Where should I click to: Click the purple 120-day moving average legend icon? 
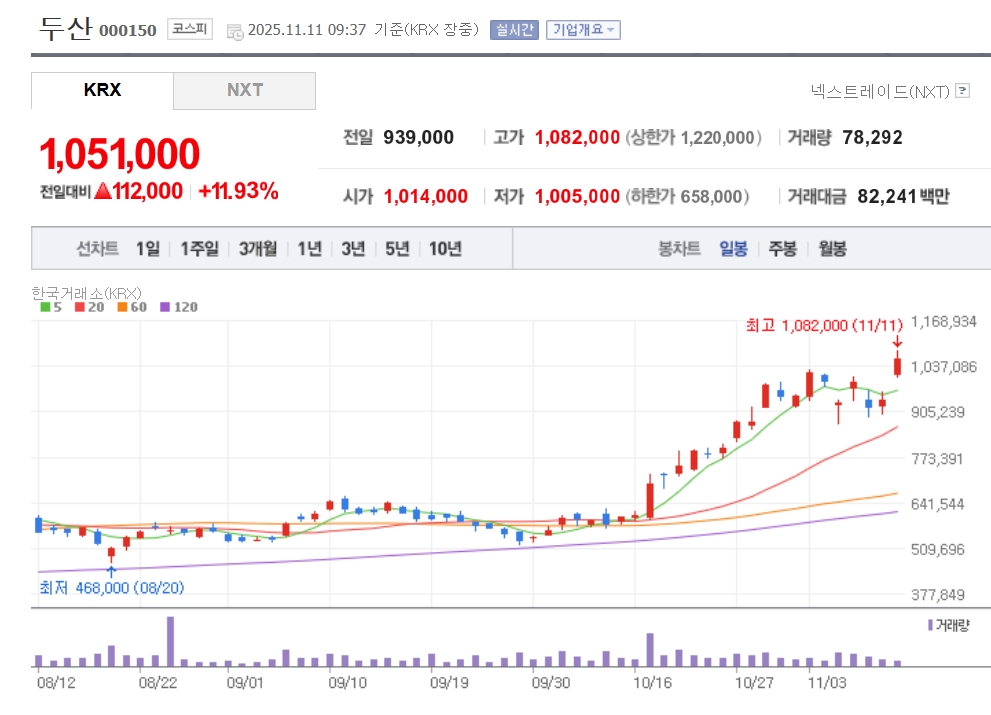coord(164,307)
